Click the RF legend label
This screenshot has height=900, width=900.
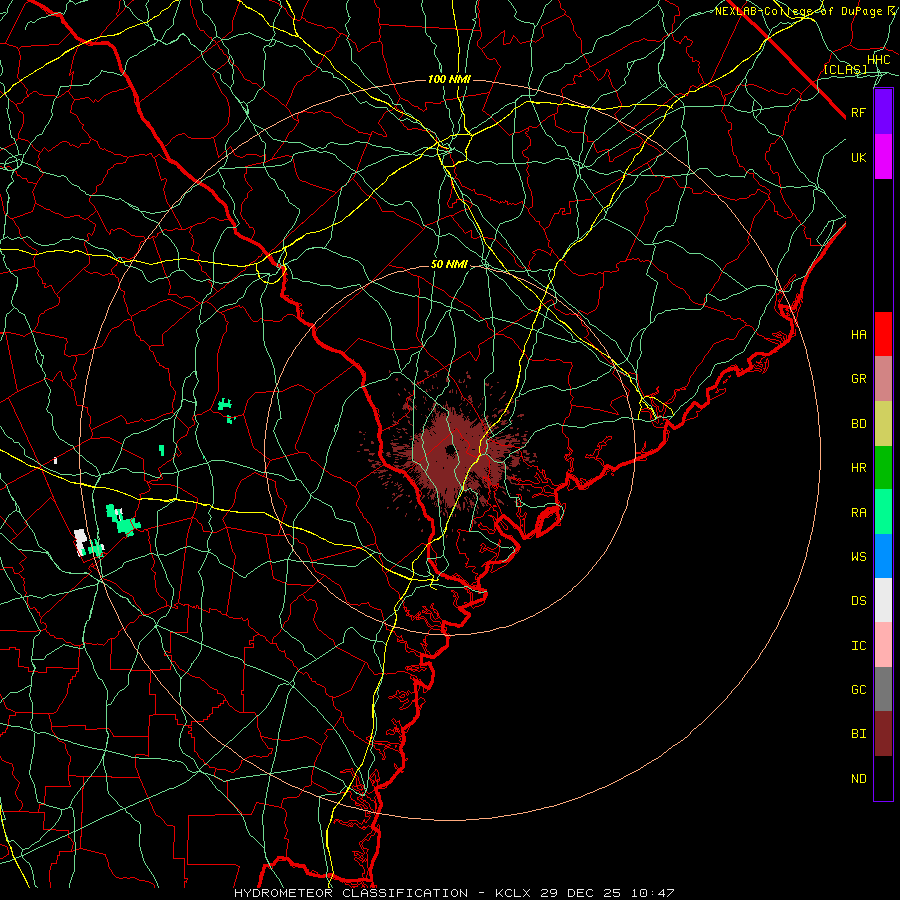859,112
